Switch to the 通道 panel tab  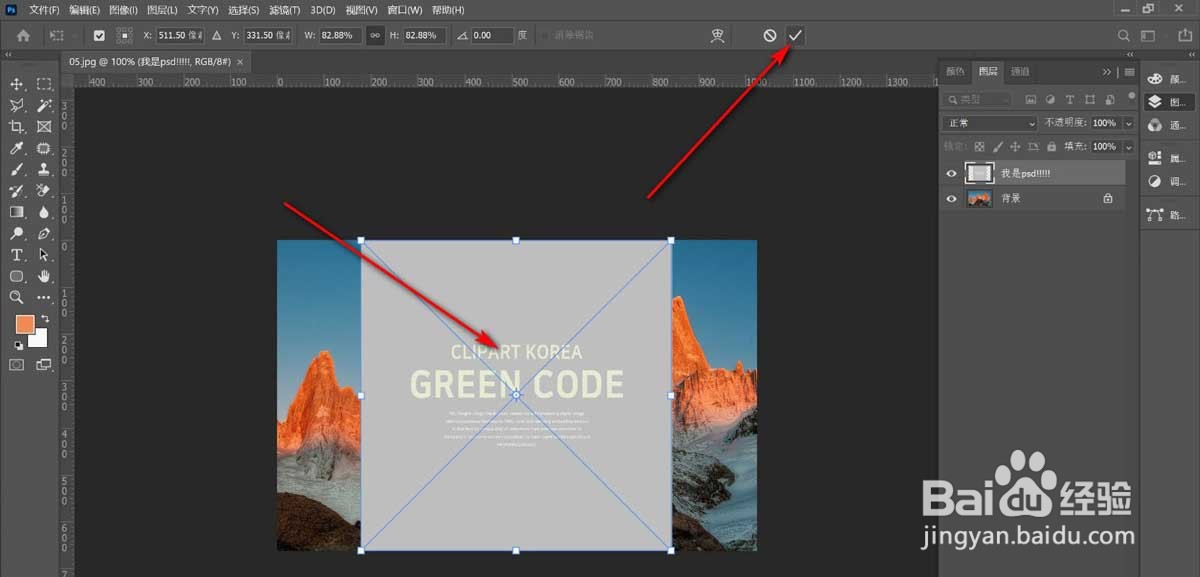1019,71
